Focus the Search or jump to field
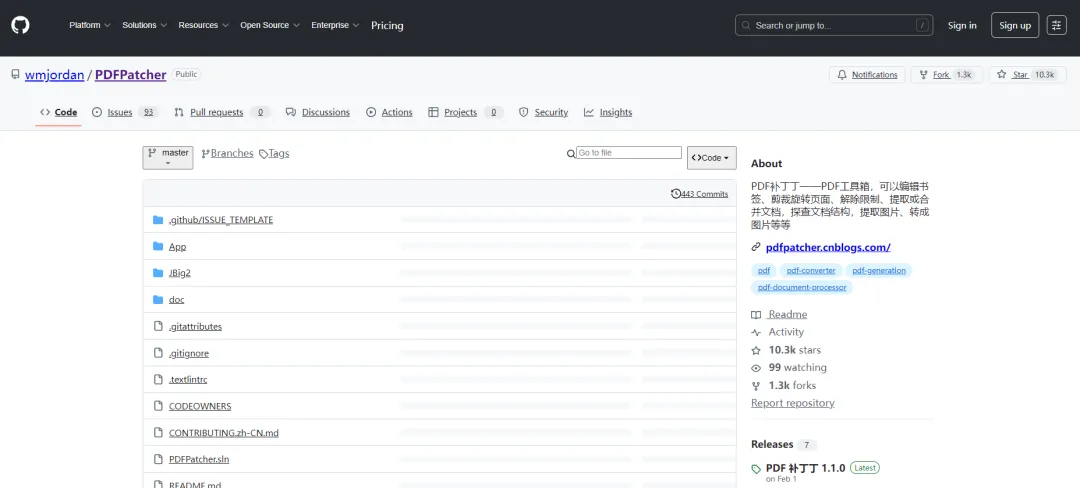 point(834,25)
